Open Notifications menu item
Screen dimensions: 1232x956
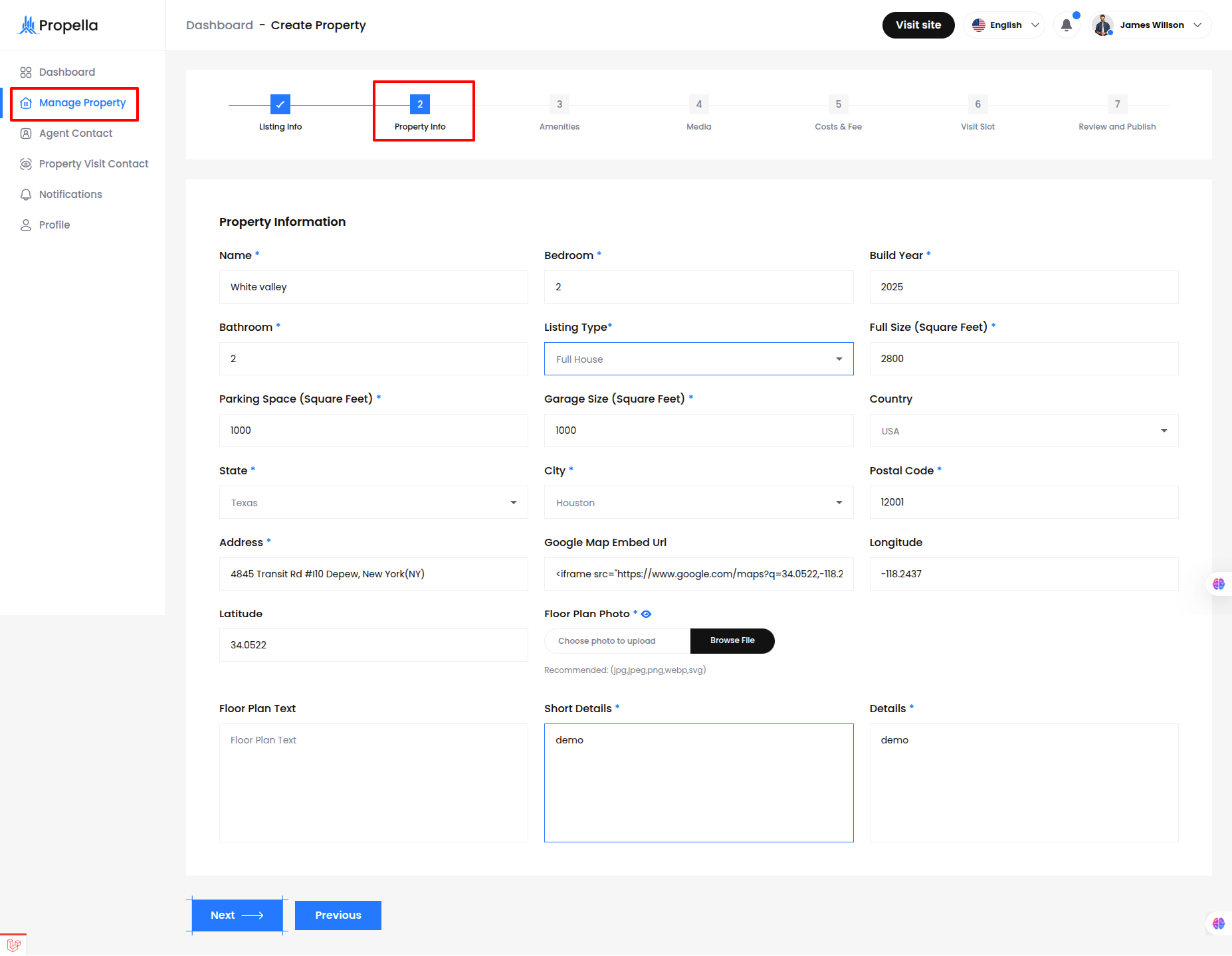(70, 195)
